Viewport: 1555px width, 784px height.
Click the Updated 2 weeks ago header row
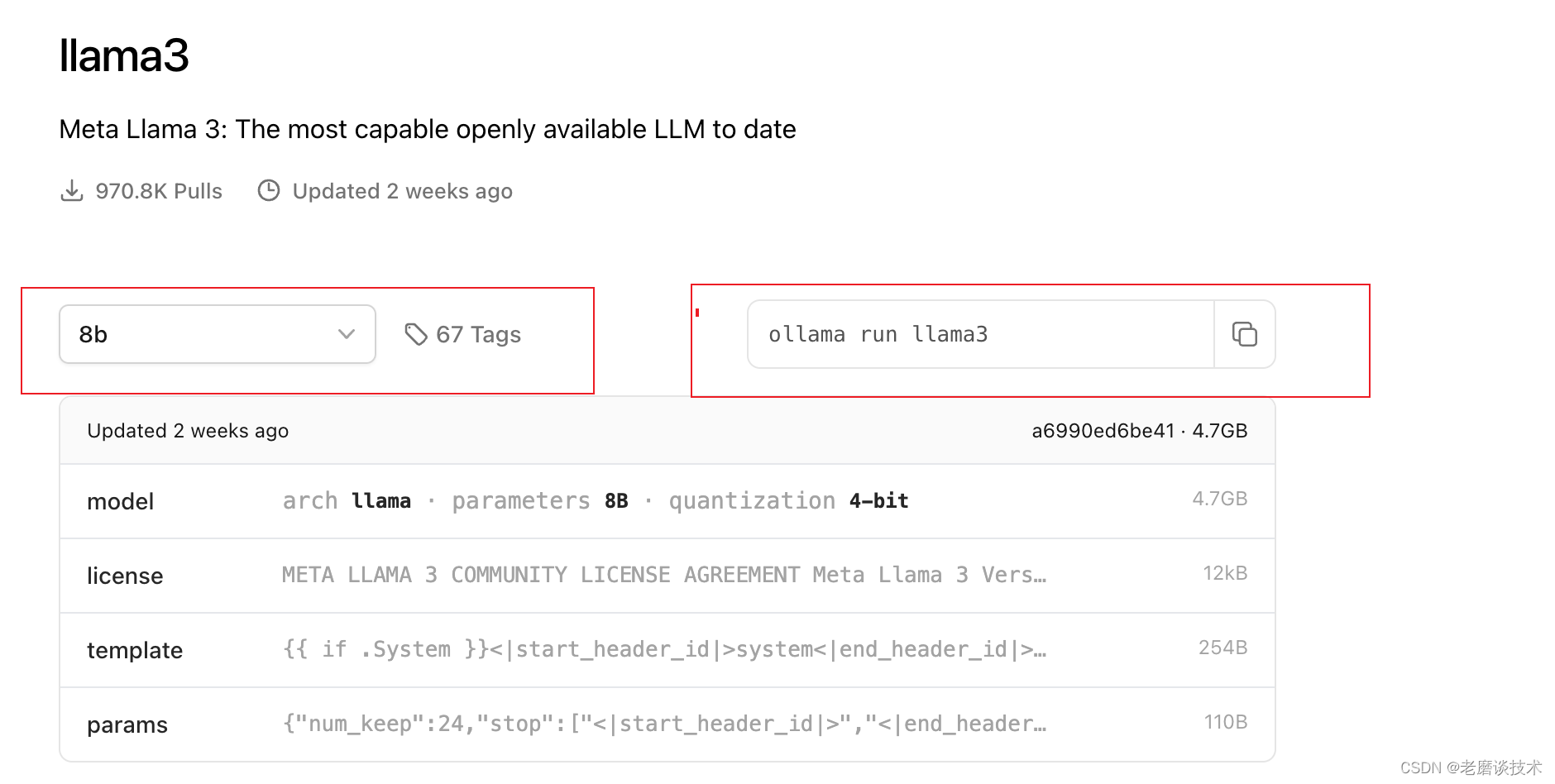188,430
